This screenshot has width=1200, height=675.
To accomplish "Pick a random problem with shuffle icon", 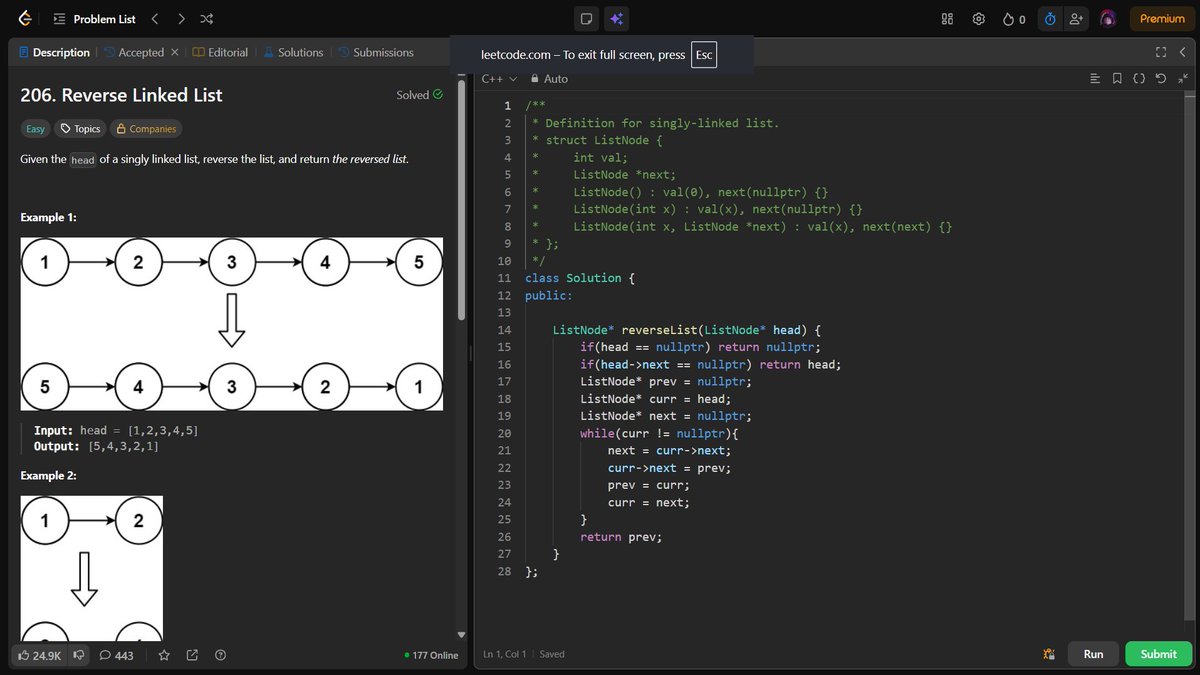I will pos(206,19).
